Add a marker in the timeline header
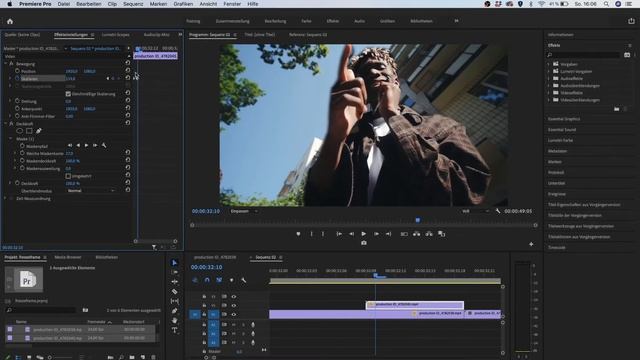 (x=231, y=280)
